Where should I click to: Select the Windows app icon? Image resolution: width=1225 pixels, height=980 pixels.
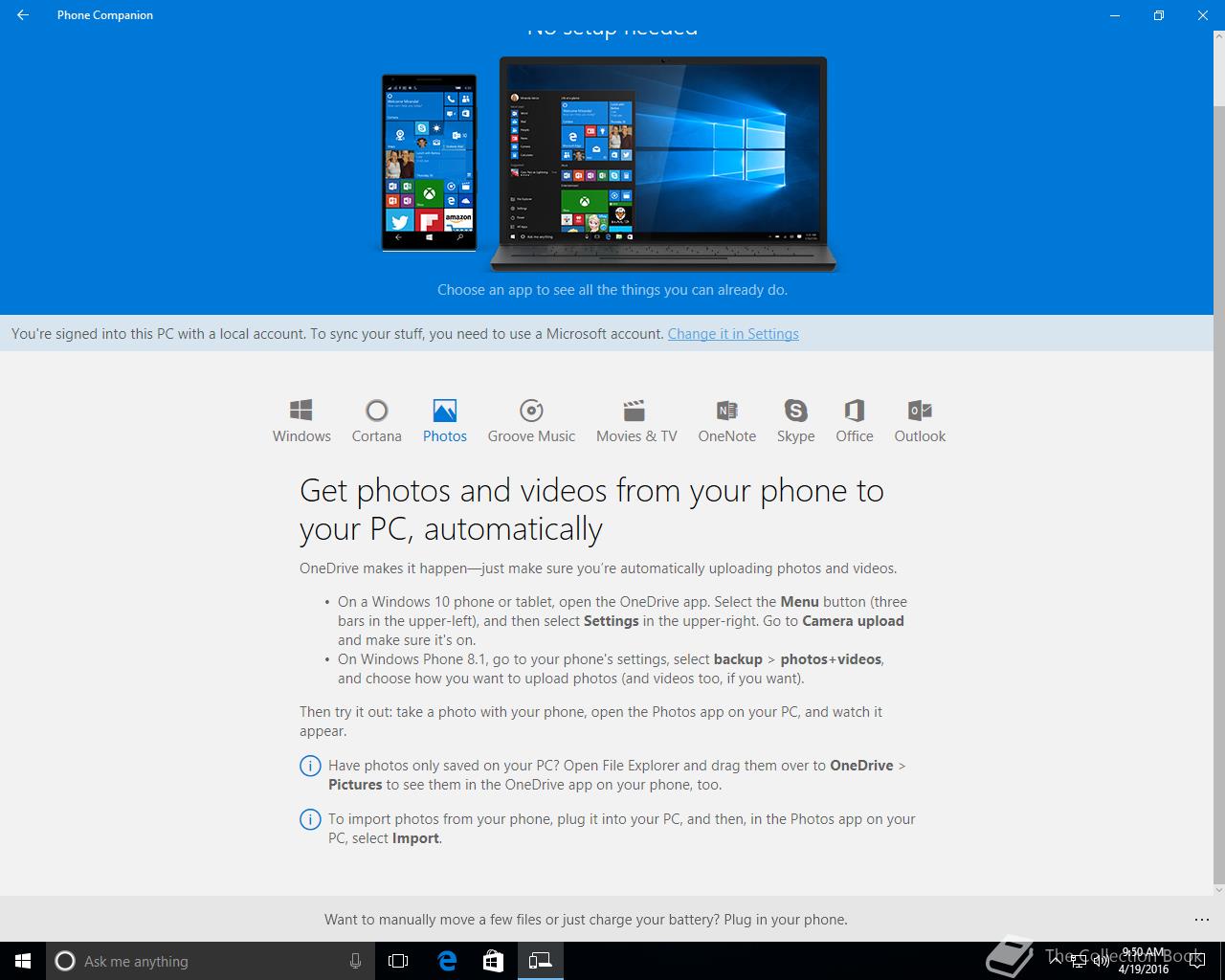click(x=301, y=411)
